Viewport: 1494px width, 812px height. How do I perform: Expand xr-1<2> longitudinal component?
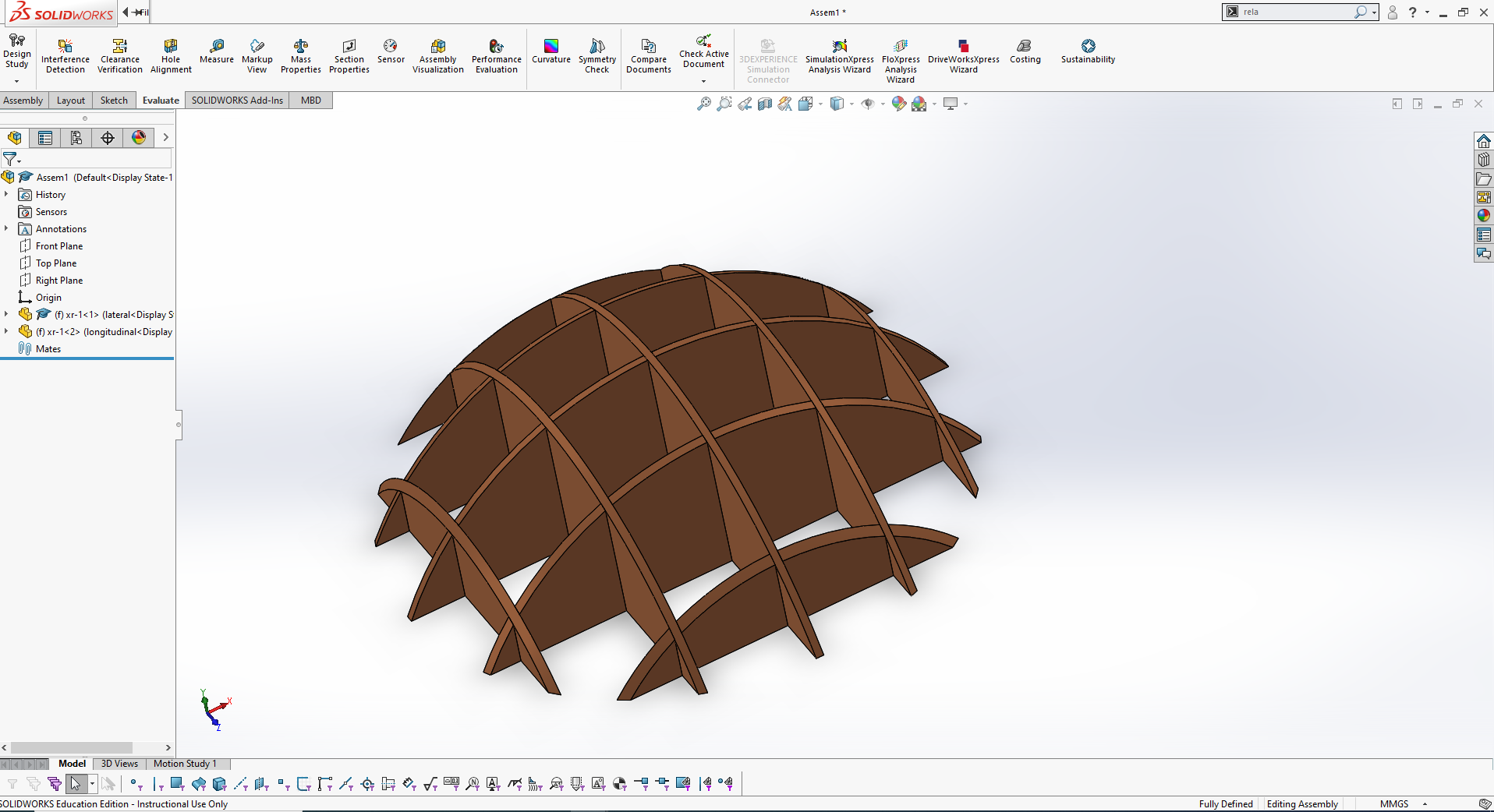[x=6, y=331]
